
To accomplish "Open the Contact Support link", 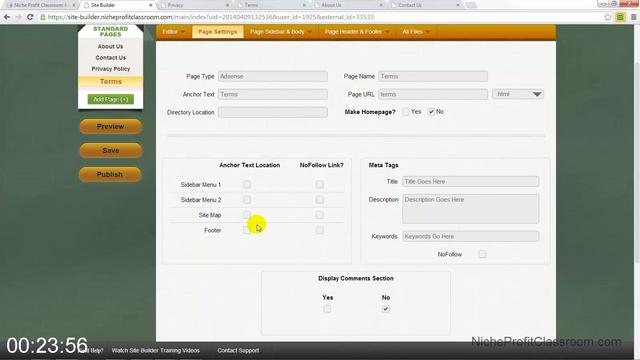I will tap(238, 350).
